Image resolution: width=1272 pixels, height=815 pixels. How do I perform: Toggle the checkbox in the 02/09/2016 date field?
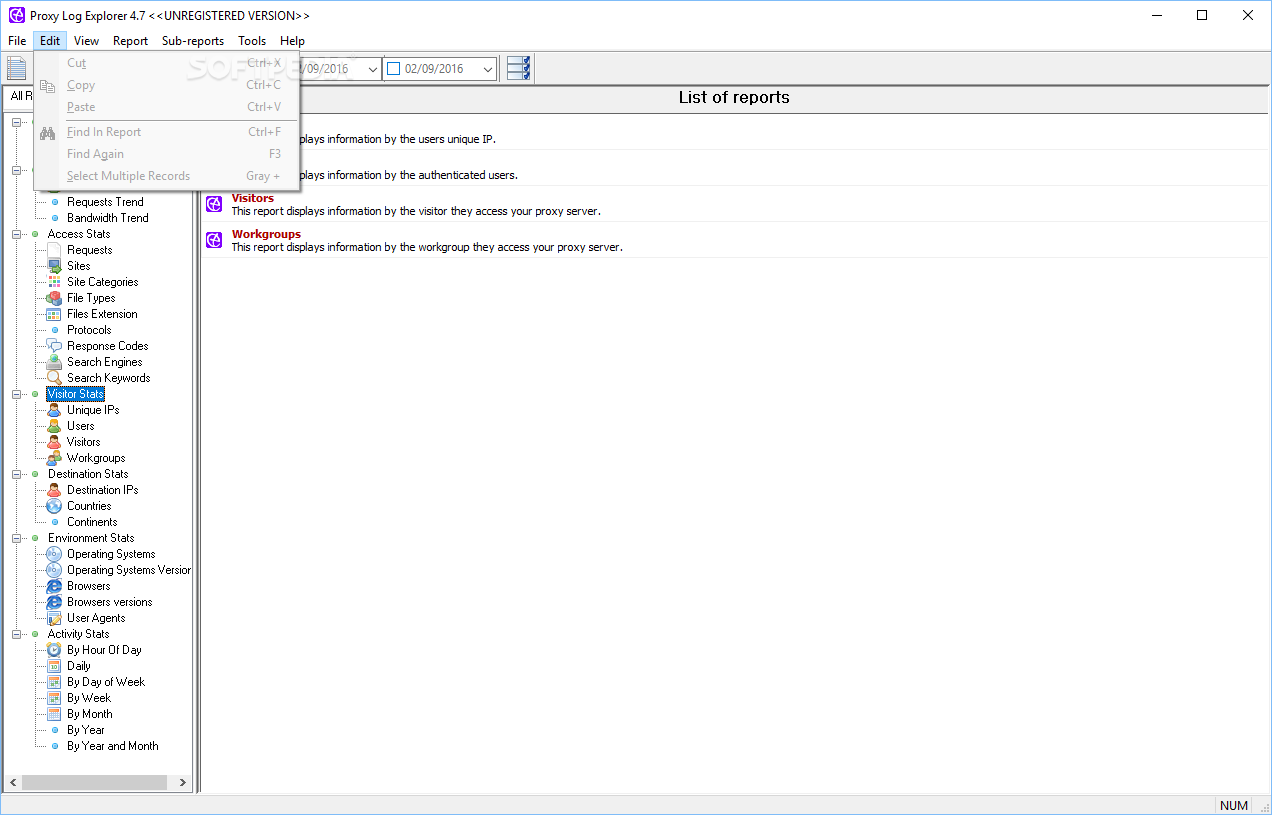point(393,69)
